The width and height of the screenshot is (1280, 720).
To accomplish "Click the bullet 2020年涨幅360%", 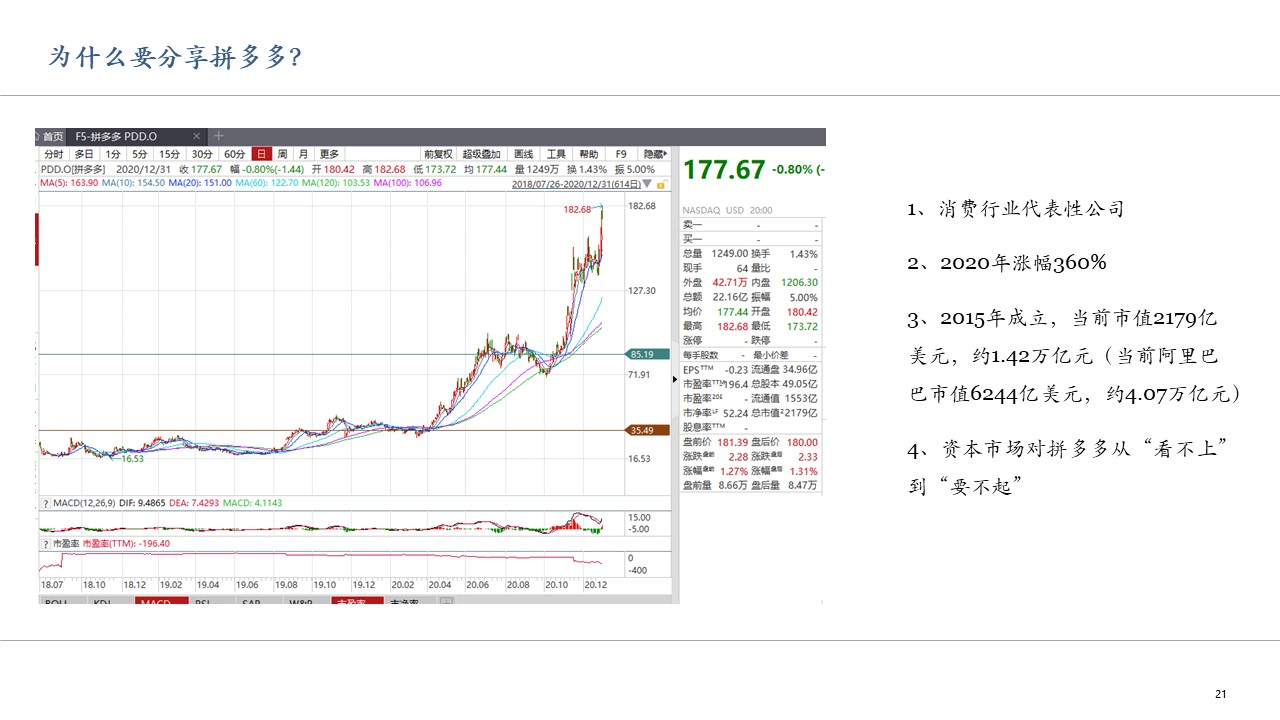I will click(x=1007, y=263).
